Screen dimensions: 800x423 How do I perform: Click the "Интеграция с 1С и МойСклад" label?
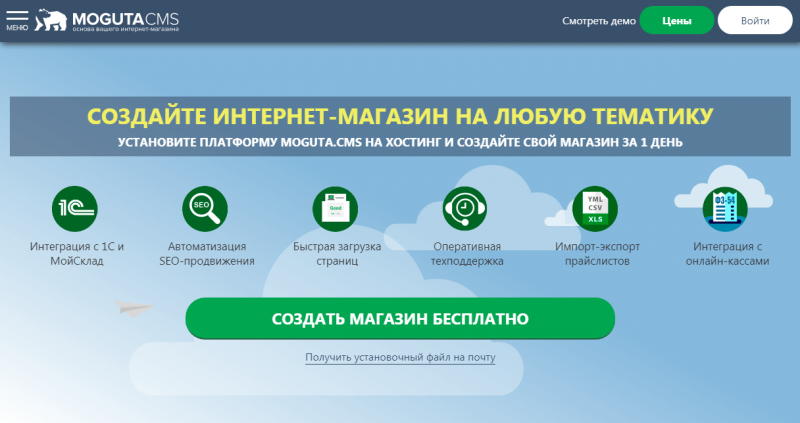tap(74, 253)
